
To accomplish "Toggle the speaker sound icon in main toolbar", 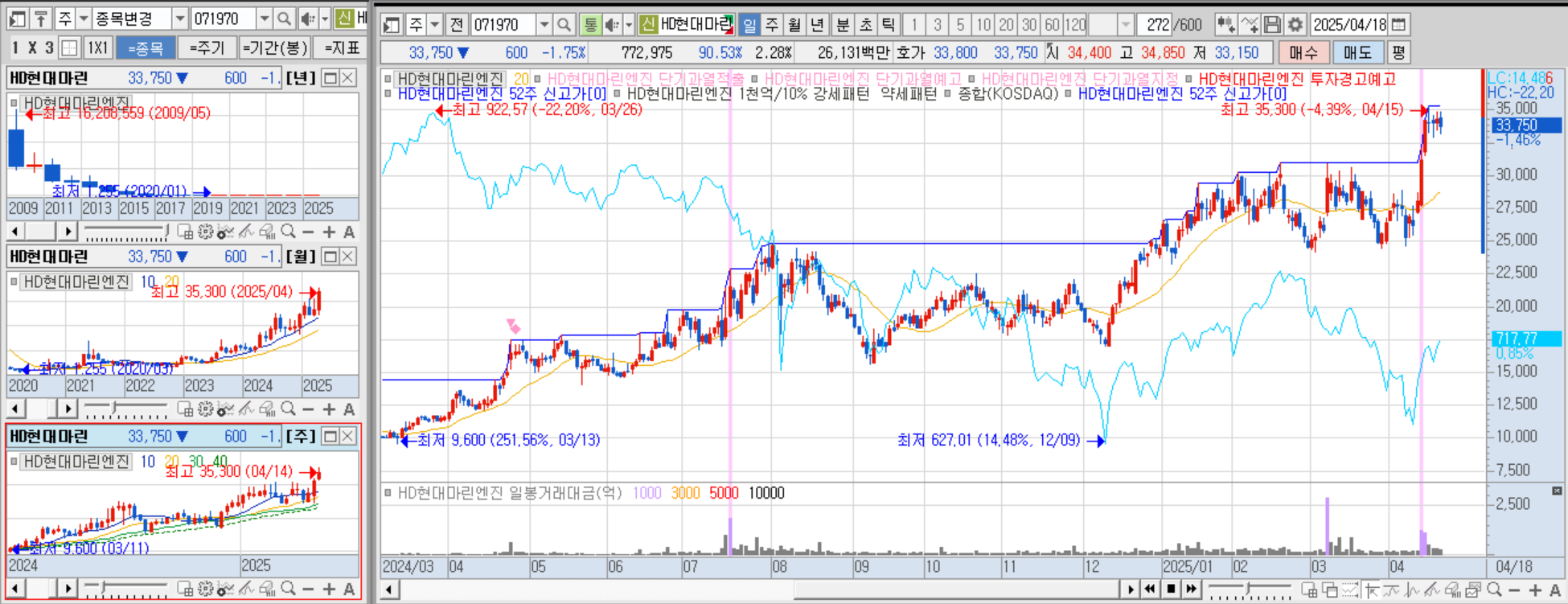I will point(613,25).
